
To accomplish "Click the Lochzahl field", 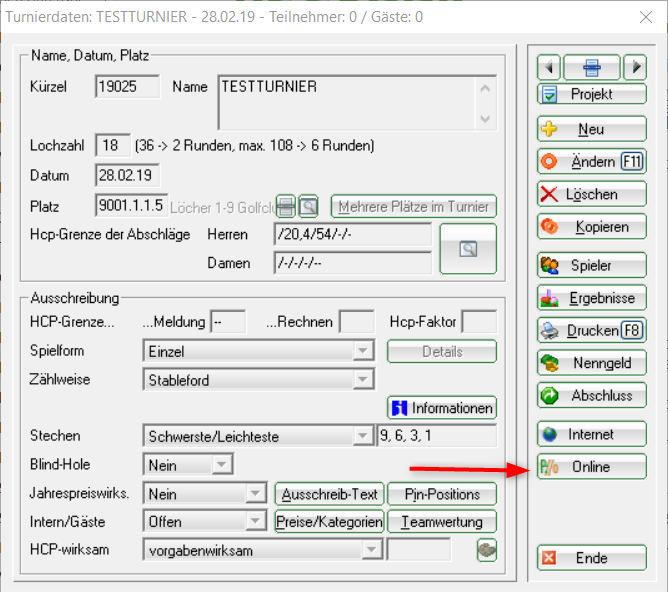I will tap(113, 145).
